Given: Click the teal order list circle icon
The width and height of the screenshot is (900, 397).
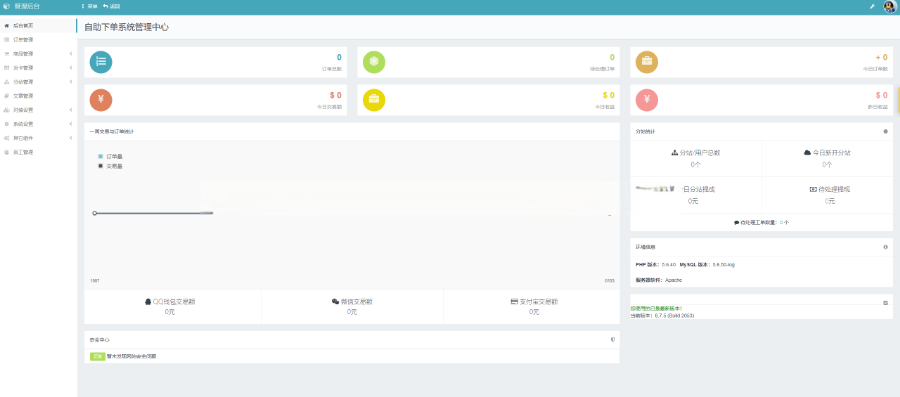Looking at the screenshot, I should pyautogui.click(x=101, y=62).
